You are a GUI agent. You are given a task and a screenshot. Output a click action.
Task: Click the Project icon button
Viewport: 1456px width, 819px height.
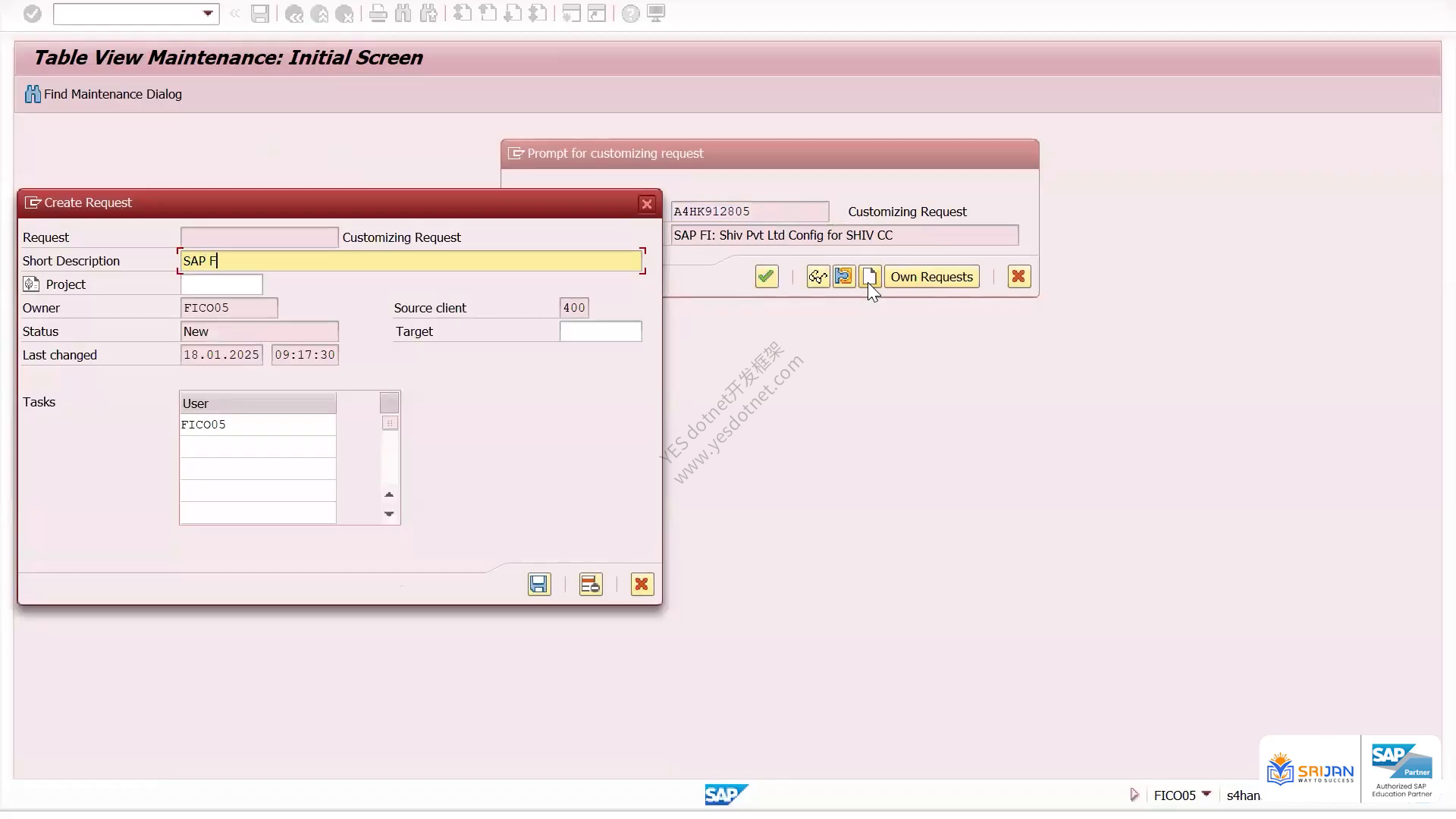pyautogui.click(x=31, y=284)
